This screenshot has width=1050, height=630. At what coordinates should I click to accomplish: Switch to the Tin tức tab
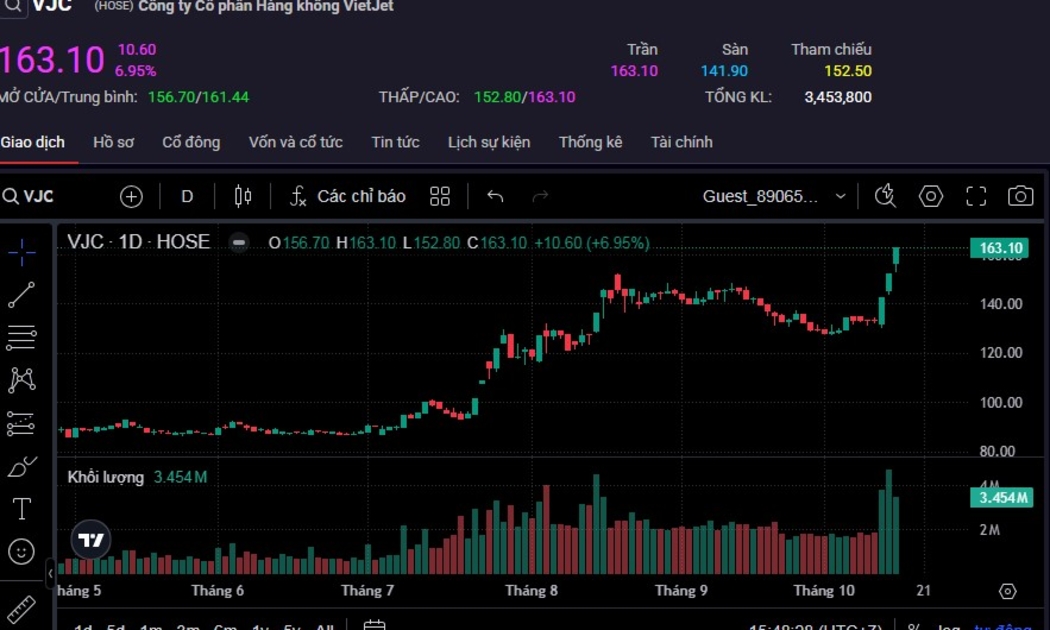click(395, 142)
